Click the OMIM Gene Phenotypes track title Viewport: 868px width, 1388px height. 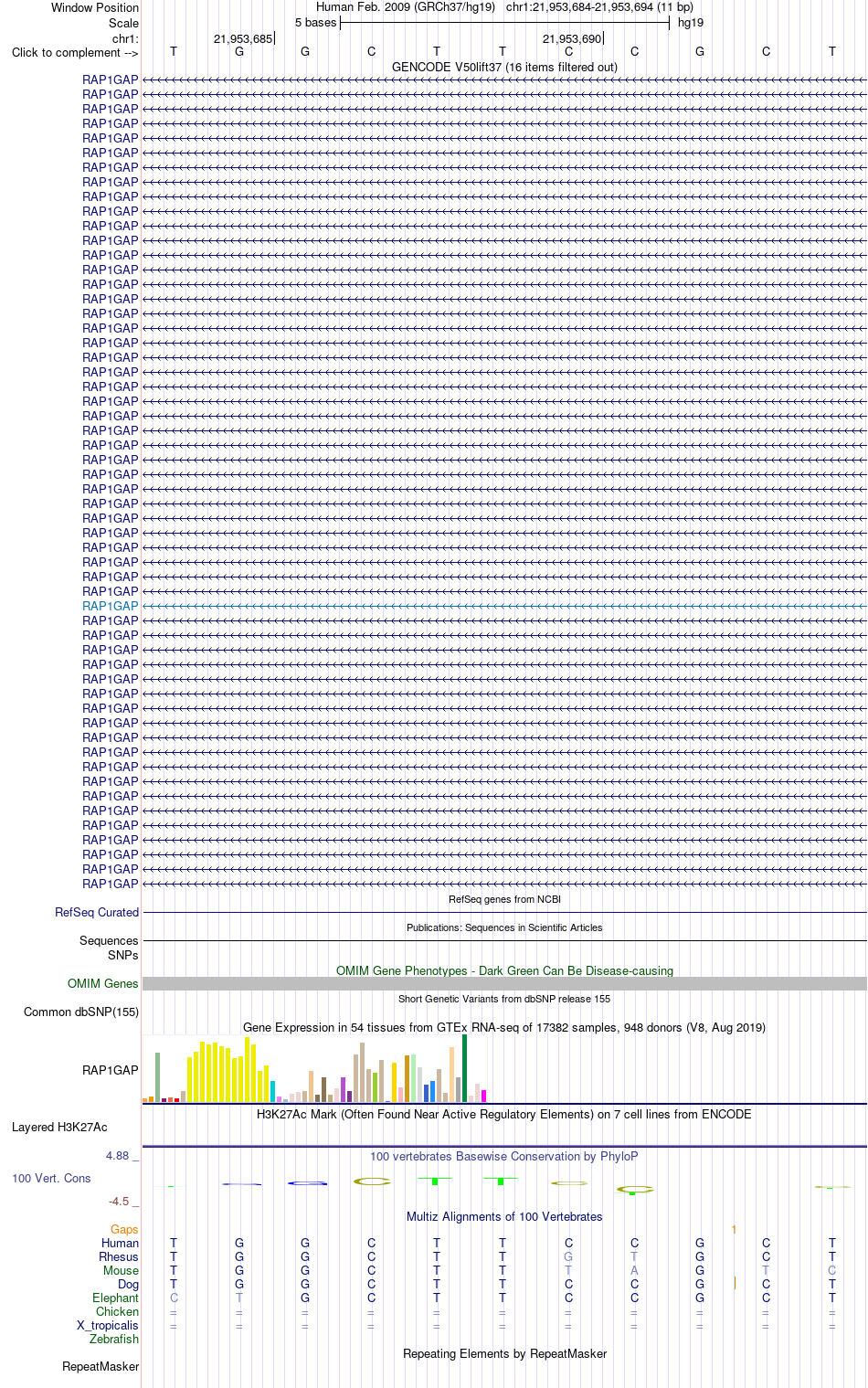coord(504,970)
